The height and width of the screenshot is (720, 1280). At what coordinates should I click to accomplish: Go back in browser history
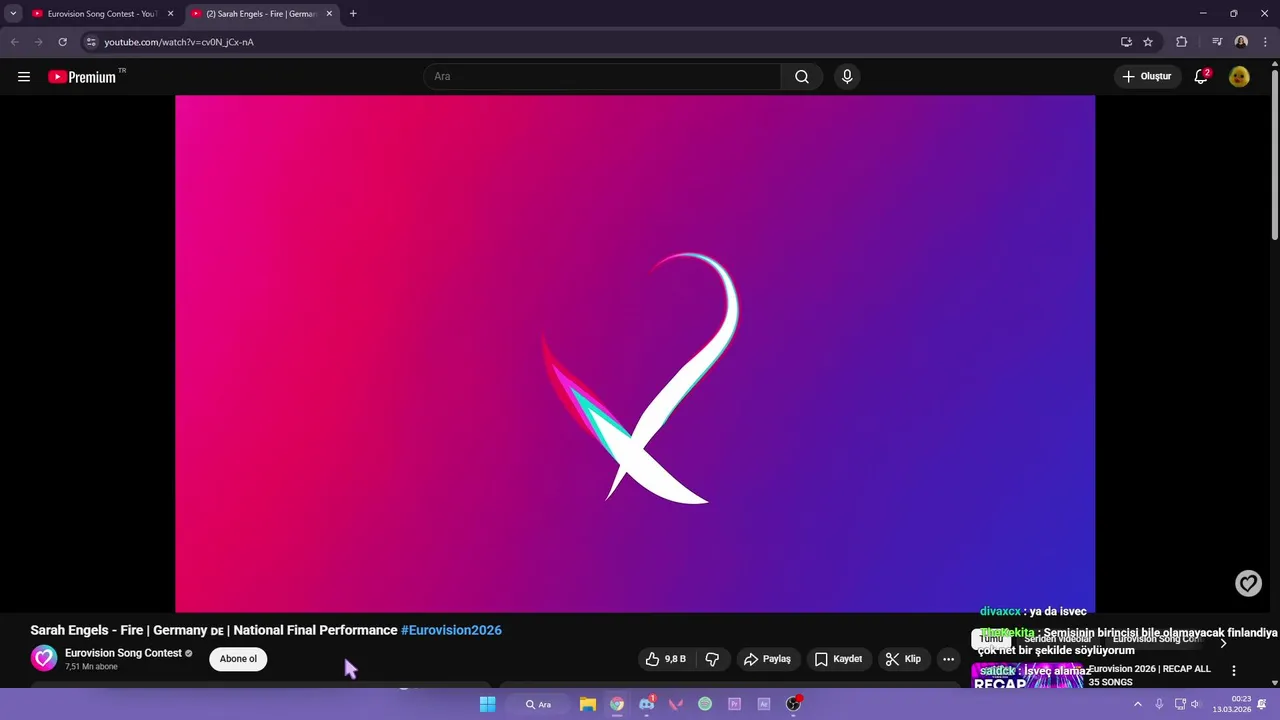[15, 42]
